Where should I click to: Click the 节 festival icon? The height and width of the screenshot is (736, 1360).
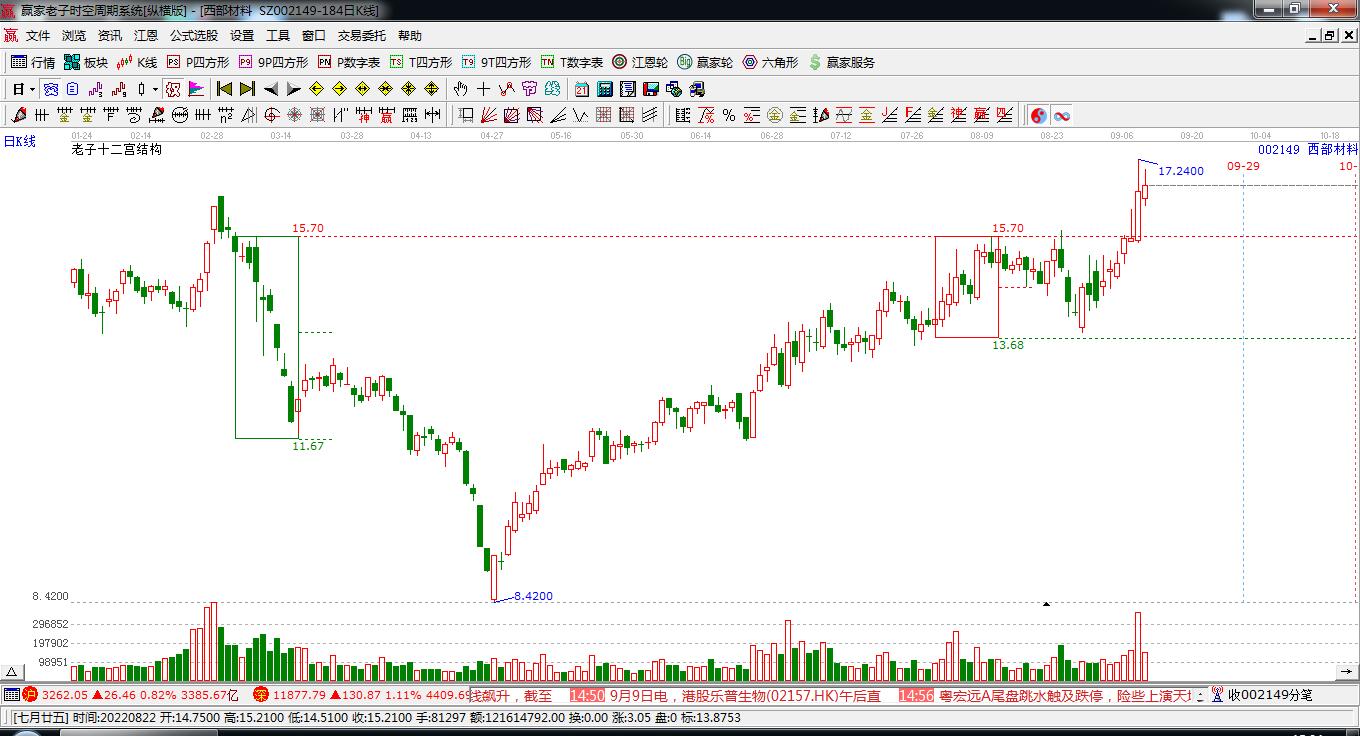530,89
